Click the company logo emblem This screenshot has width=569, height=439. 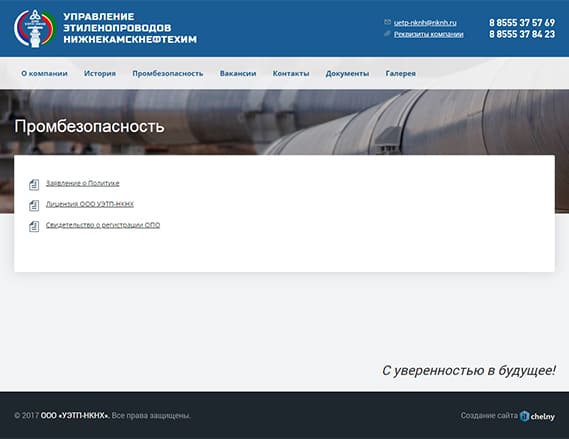click(34, 28)
